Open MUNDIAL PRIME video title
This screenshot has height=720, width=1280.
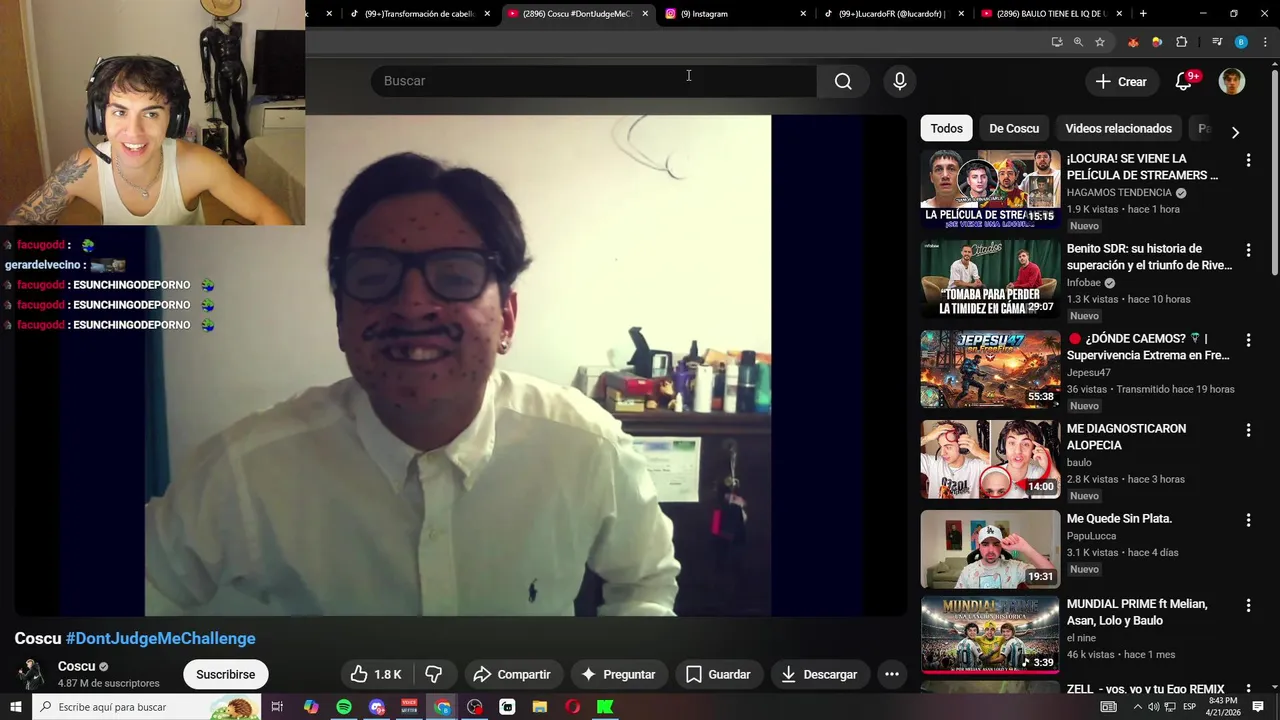tap(1137, 612)
